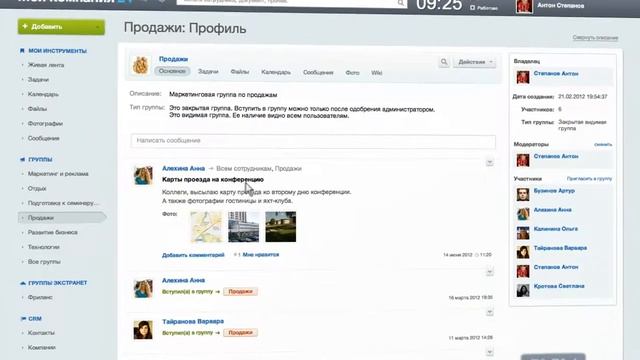Open Тайранова Варвара profile from feed
This screenshot has height=360, width=640.
(x=193, y=322)
